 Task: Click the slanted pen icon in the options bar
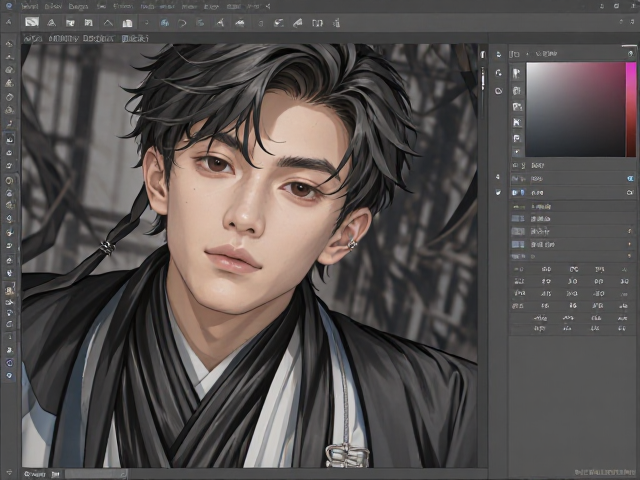[298, 23]
